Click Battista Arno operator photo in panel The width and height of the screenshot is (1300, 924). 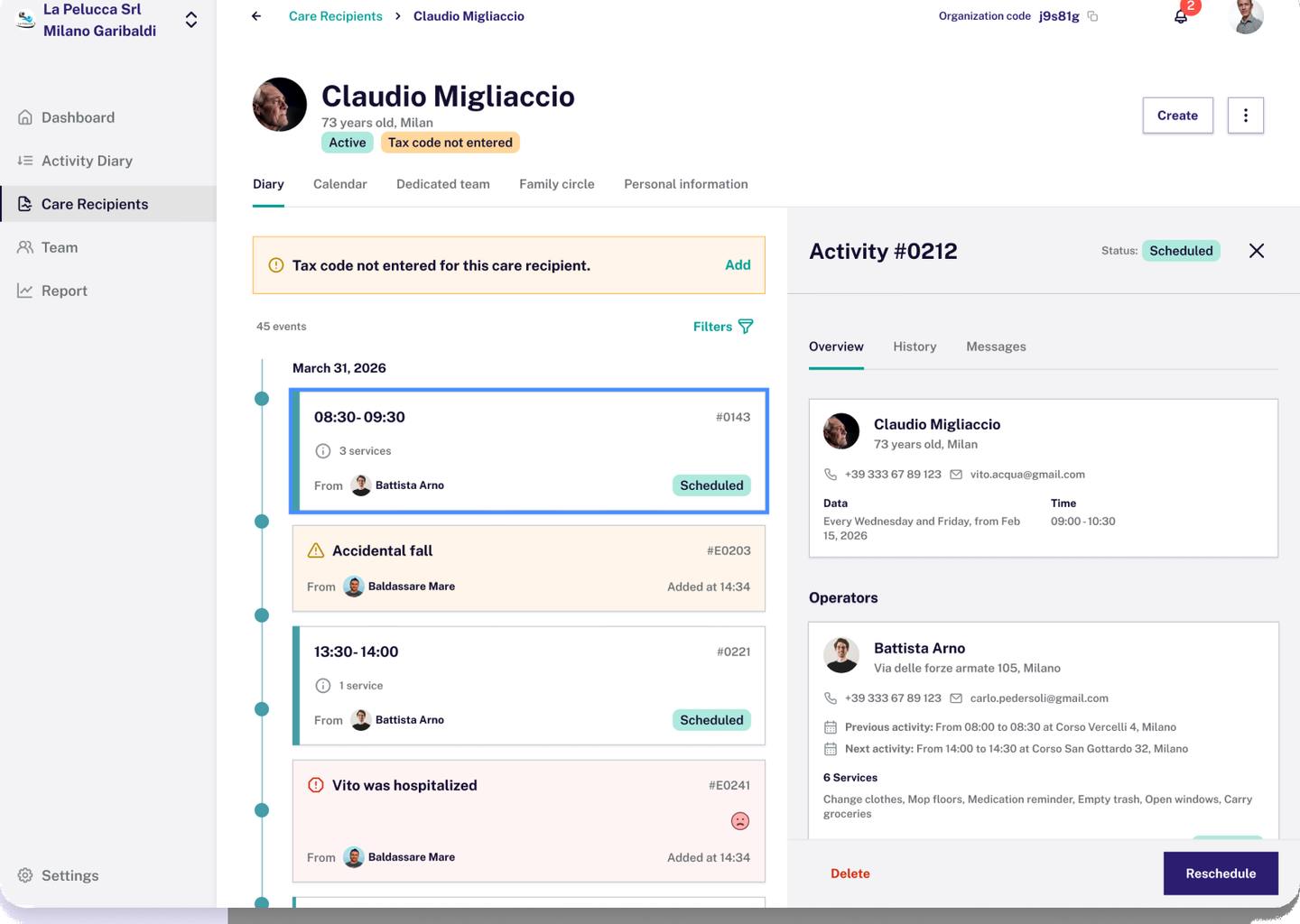pos(841,655)
